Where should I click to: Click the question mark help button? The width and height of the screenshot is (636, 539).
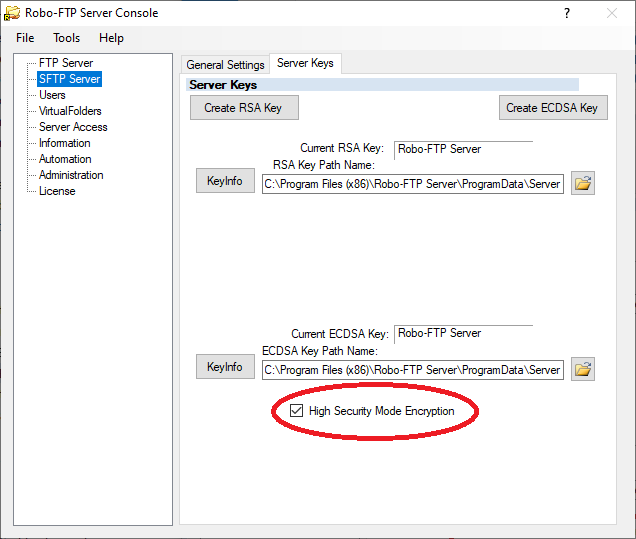(x=567, y=13)
